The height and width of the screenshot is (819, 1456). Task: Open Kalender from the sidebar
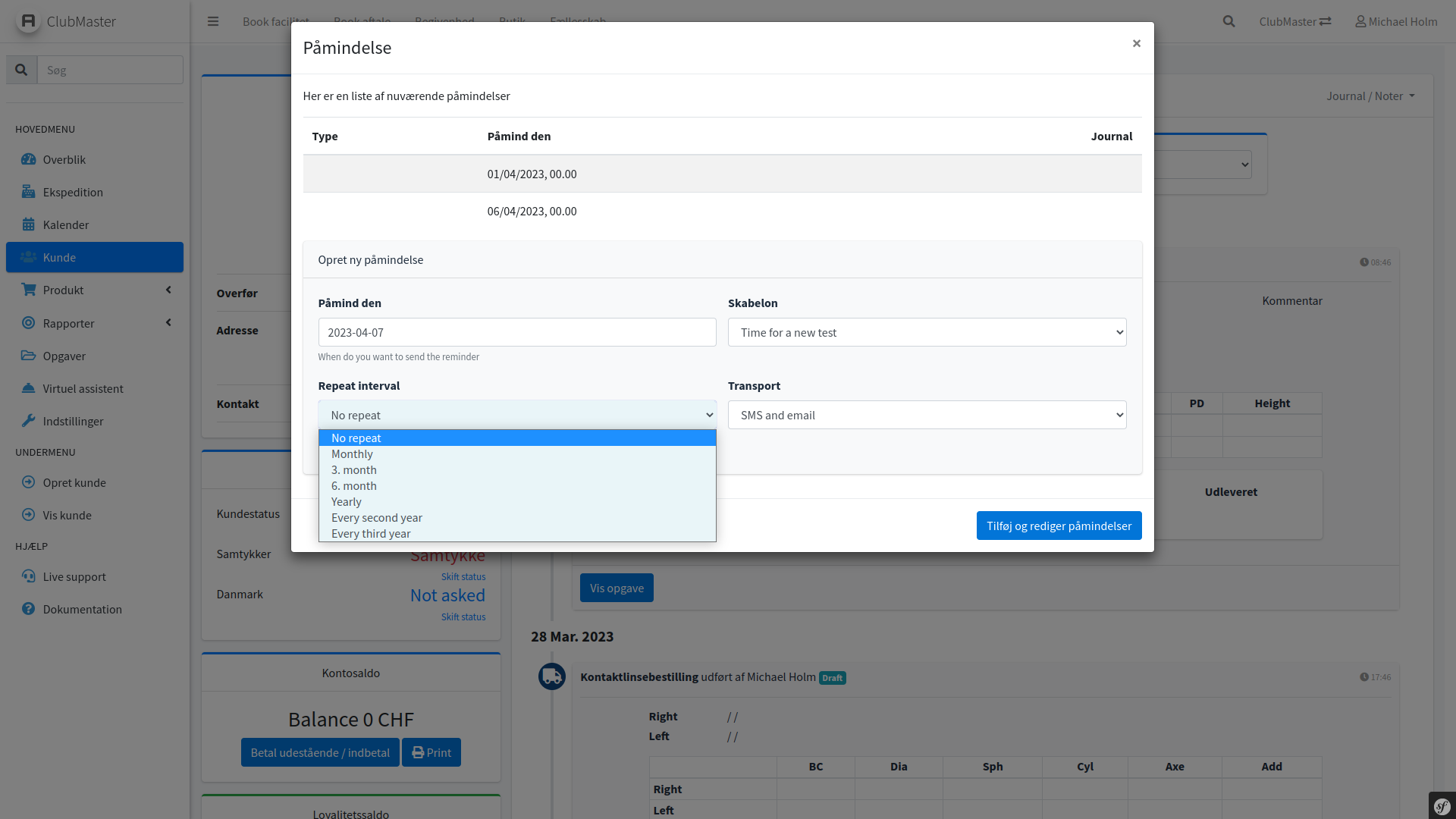tap(66, 224)
